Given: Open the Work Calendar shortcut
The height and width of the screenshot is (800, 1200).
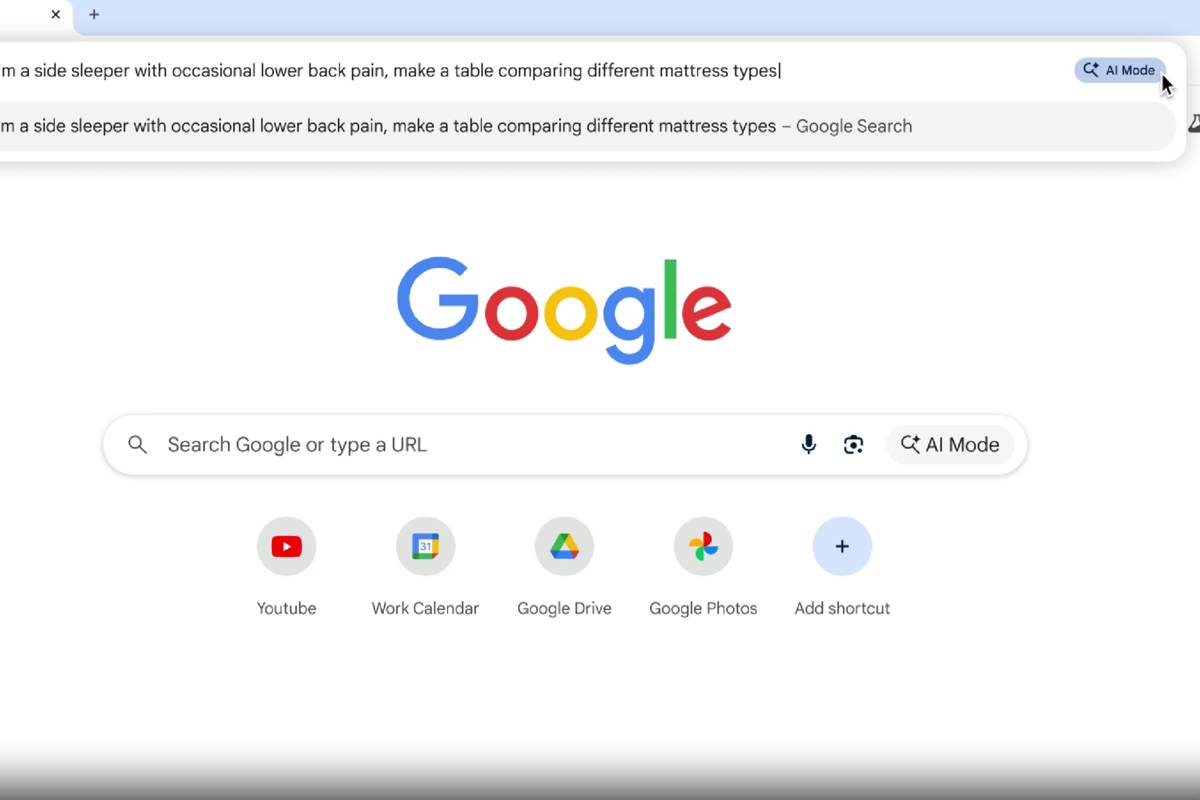Looking at the screenshot, I should [425, 546].
